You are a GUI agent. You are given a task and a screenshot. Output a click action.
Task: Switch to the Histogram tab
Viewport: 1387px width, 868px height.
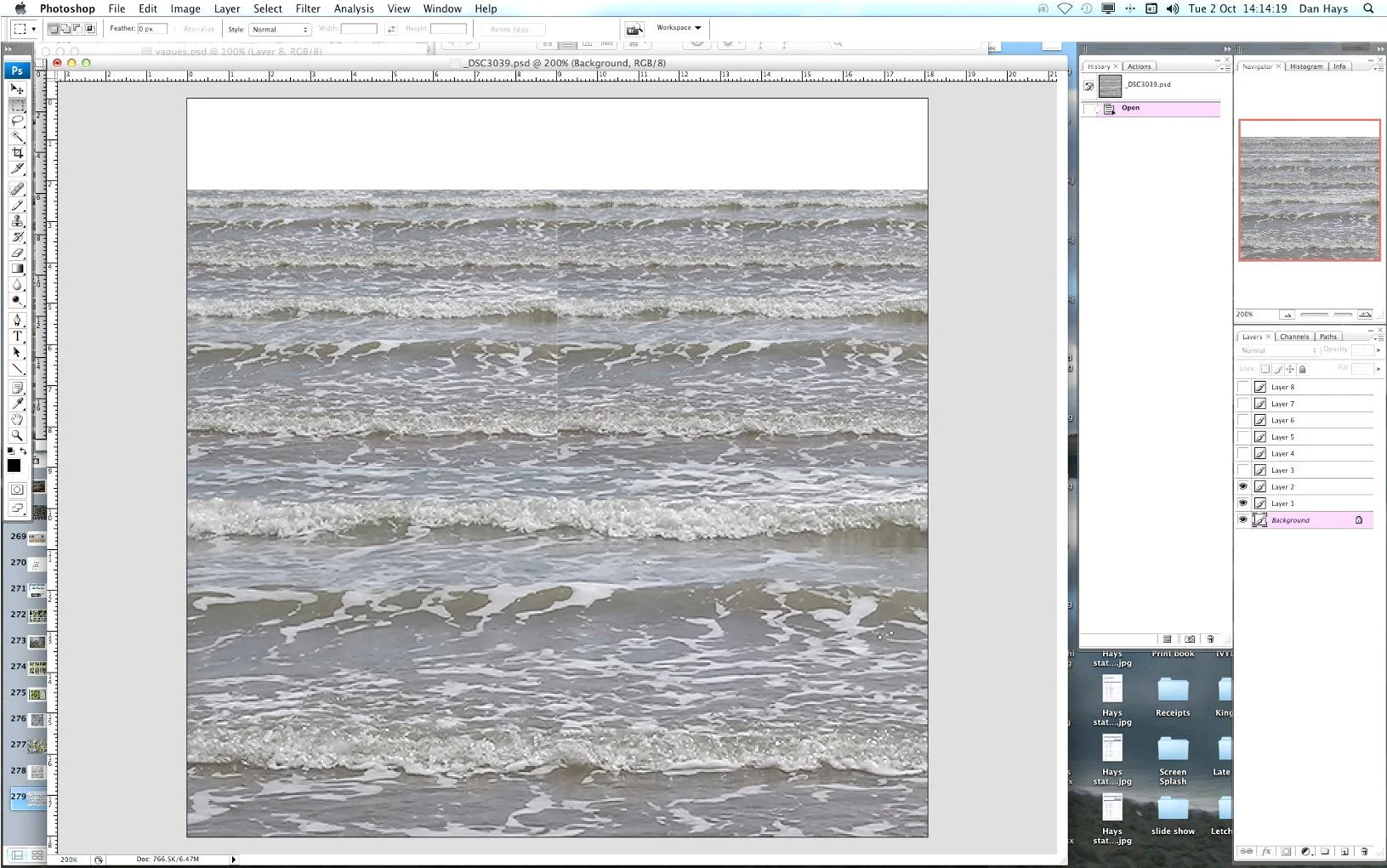pyautogui.click(x=1306, y=66)
